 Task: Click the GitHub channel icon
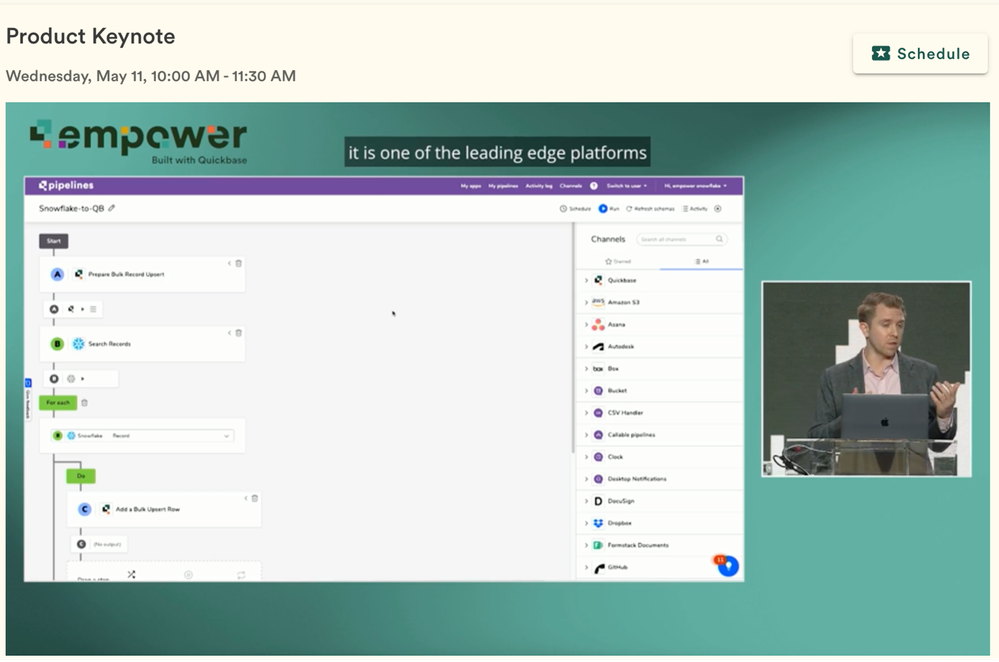pyautogui.click(x=599, y=568)
